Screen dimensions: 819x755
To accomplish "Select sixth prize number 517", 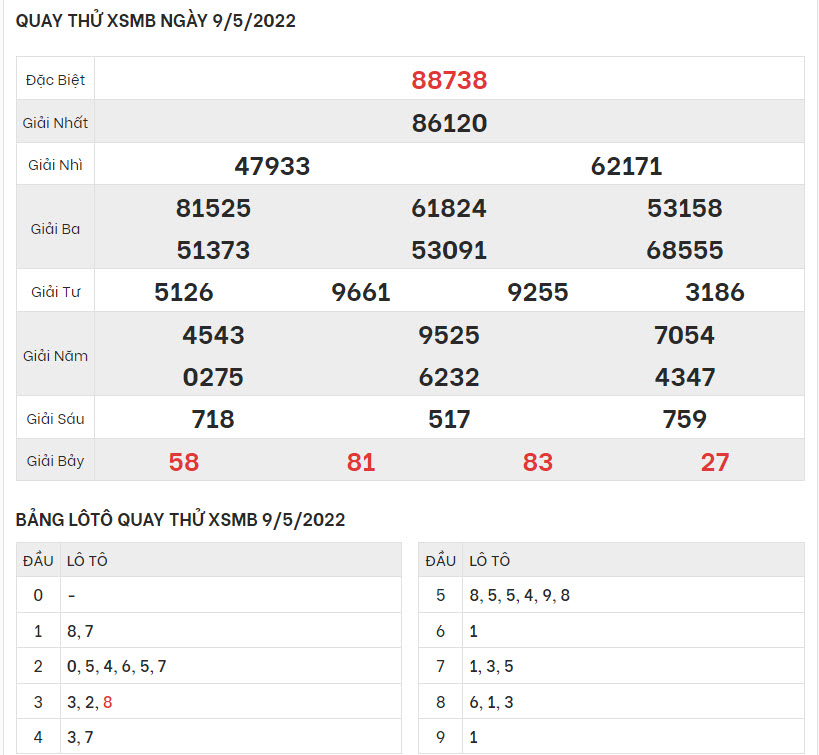I will [x=449, y=419].
